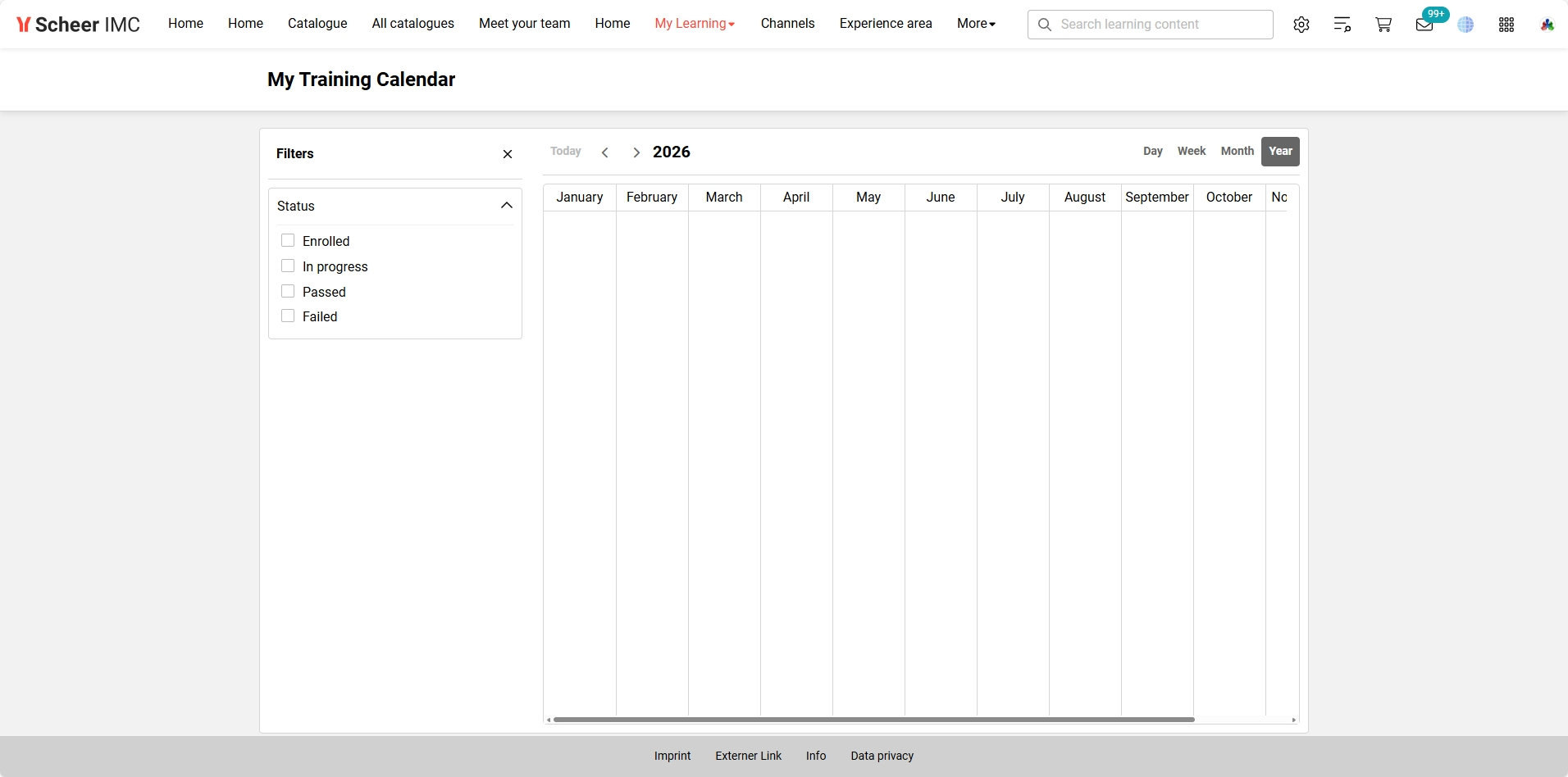Click the October column header
The image size is (1568, 777).
(x=1229, y=198)
